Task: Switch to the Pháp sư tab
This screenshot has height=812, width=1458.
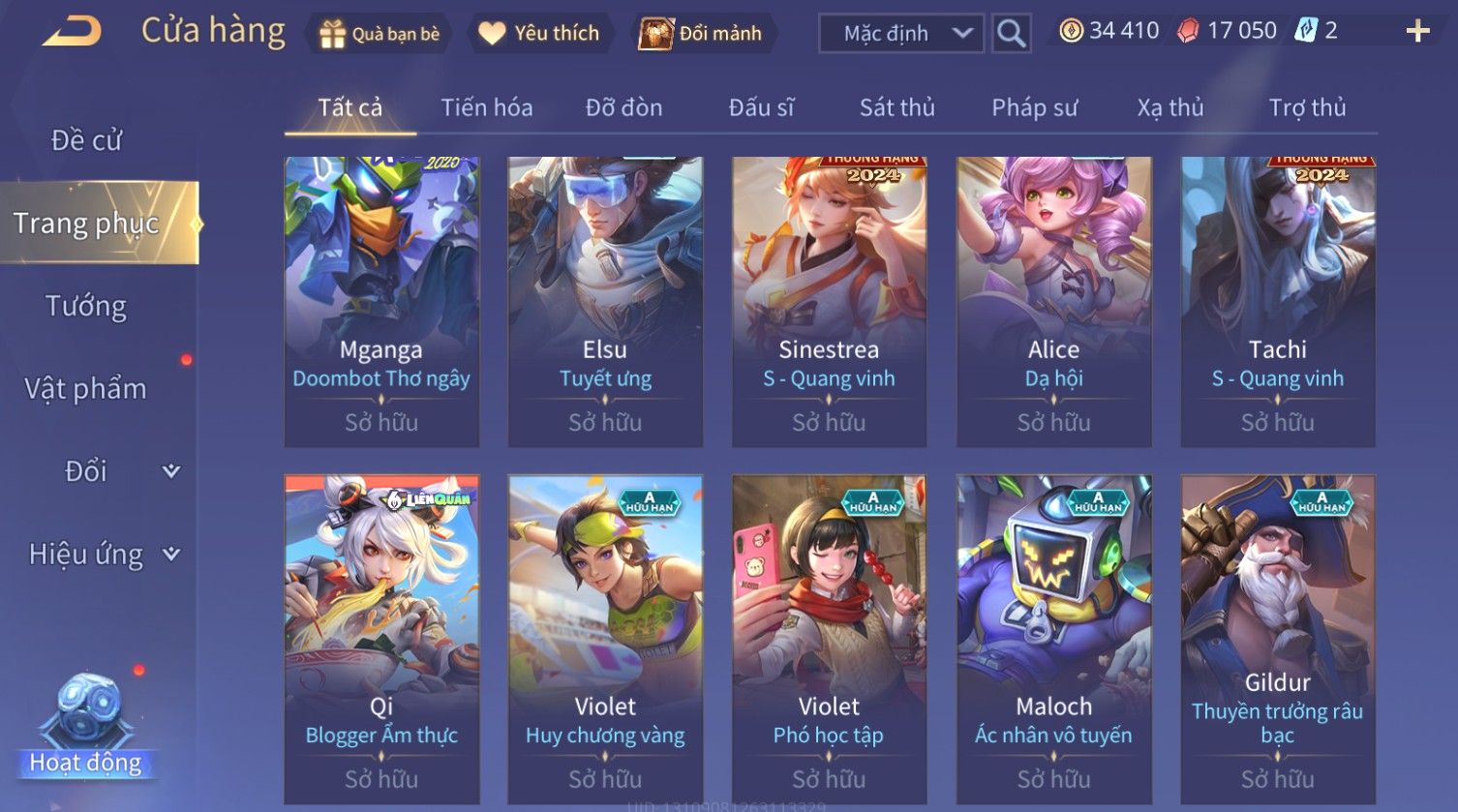Action: [x=1034, y=107]
